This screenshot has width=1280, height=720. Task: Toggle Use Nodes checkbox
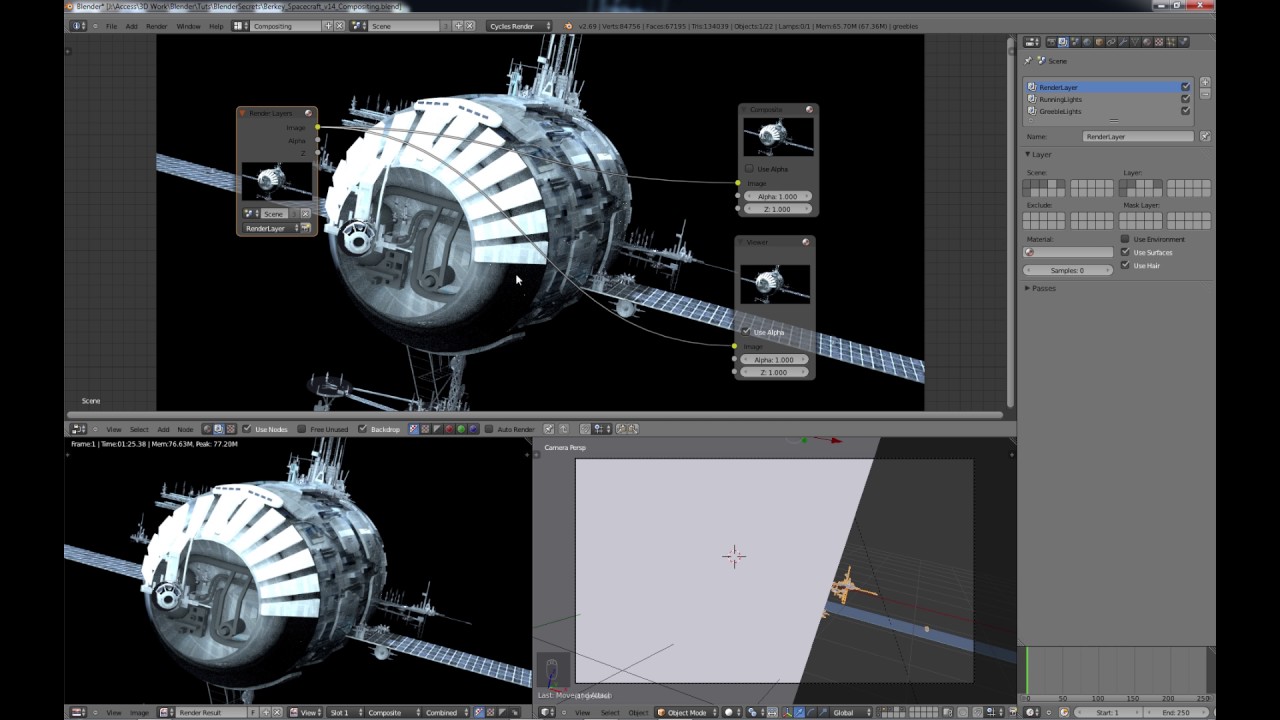point(246,429)
